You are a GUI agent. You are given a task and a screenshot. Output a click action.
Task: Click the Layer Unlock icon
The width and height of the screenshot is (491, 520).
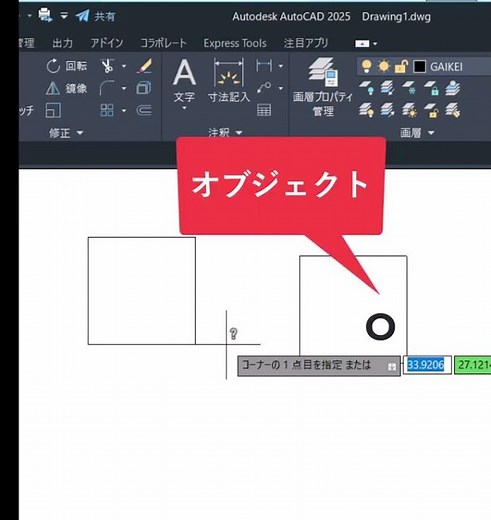tap(431, 110)
